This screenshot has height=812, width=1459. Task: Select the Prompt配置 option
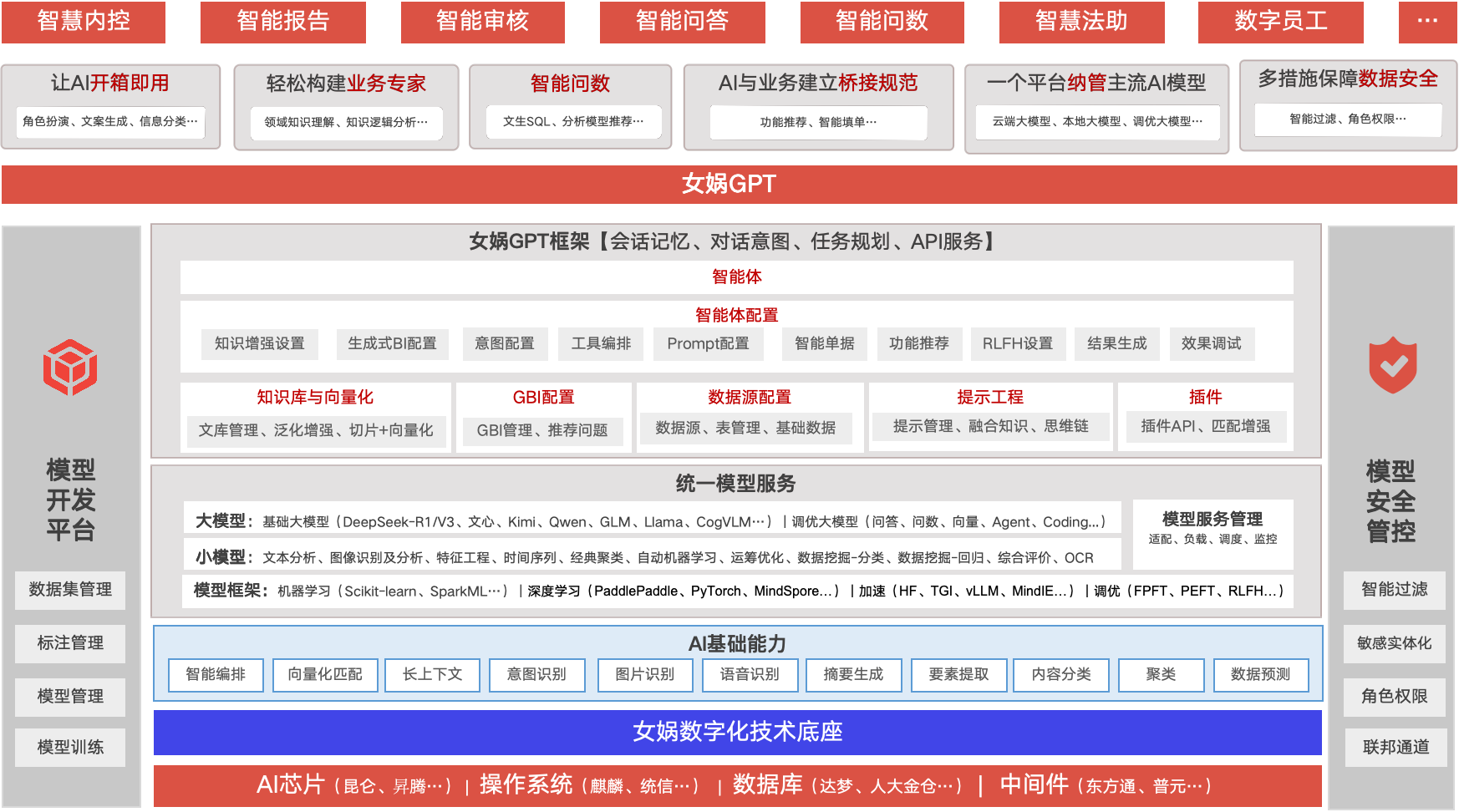(708, 343)
